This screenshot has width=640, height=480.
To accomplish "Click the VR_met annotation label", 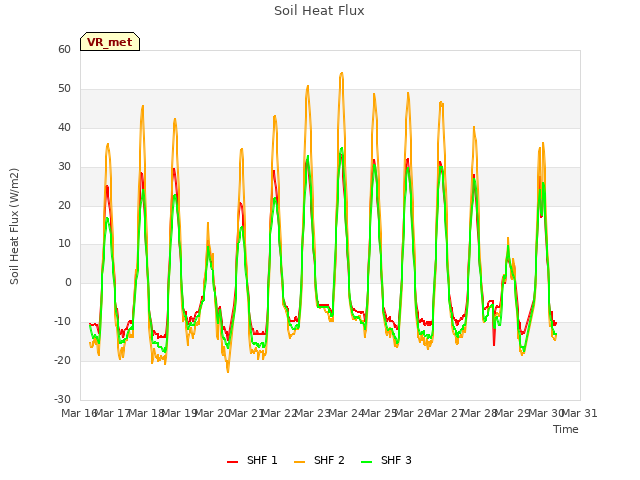I will [110, 42].
